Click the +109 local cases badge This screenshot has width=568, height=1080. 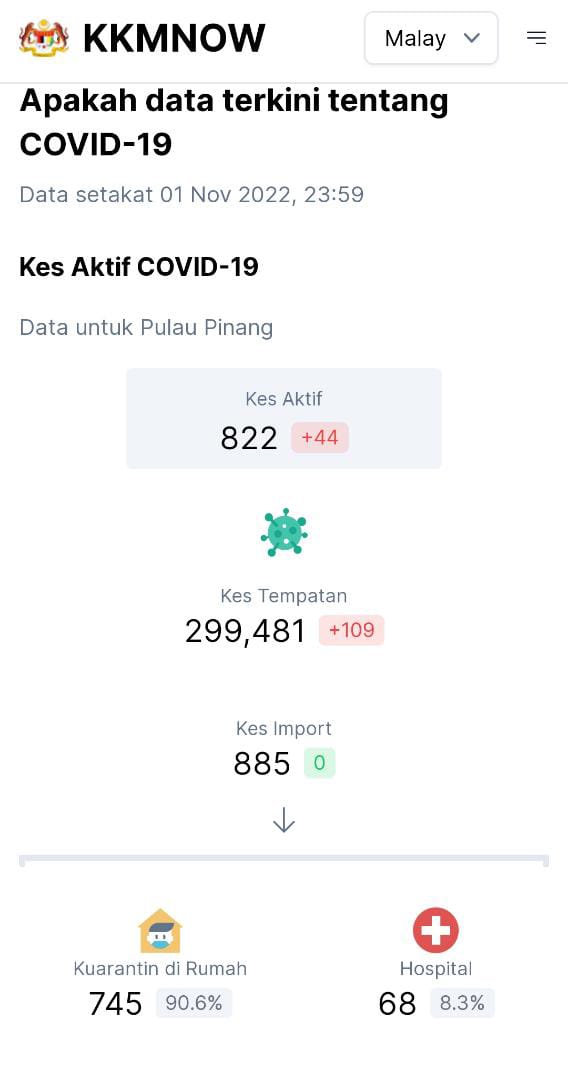(351, 630)
